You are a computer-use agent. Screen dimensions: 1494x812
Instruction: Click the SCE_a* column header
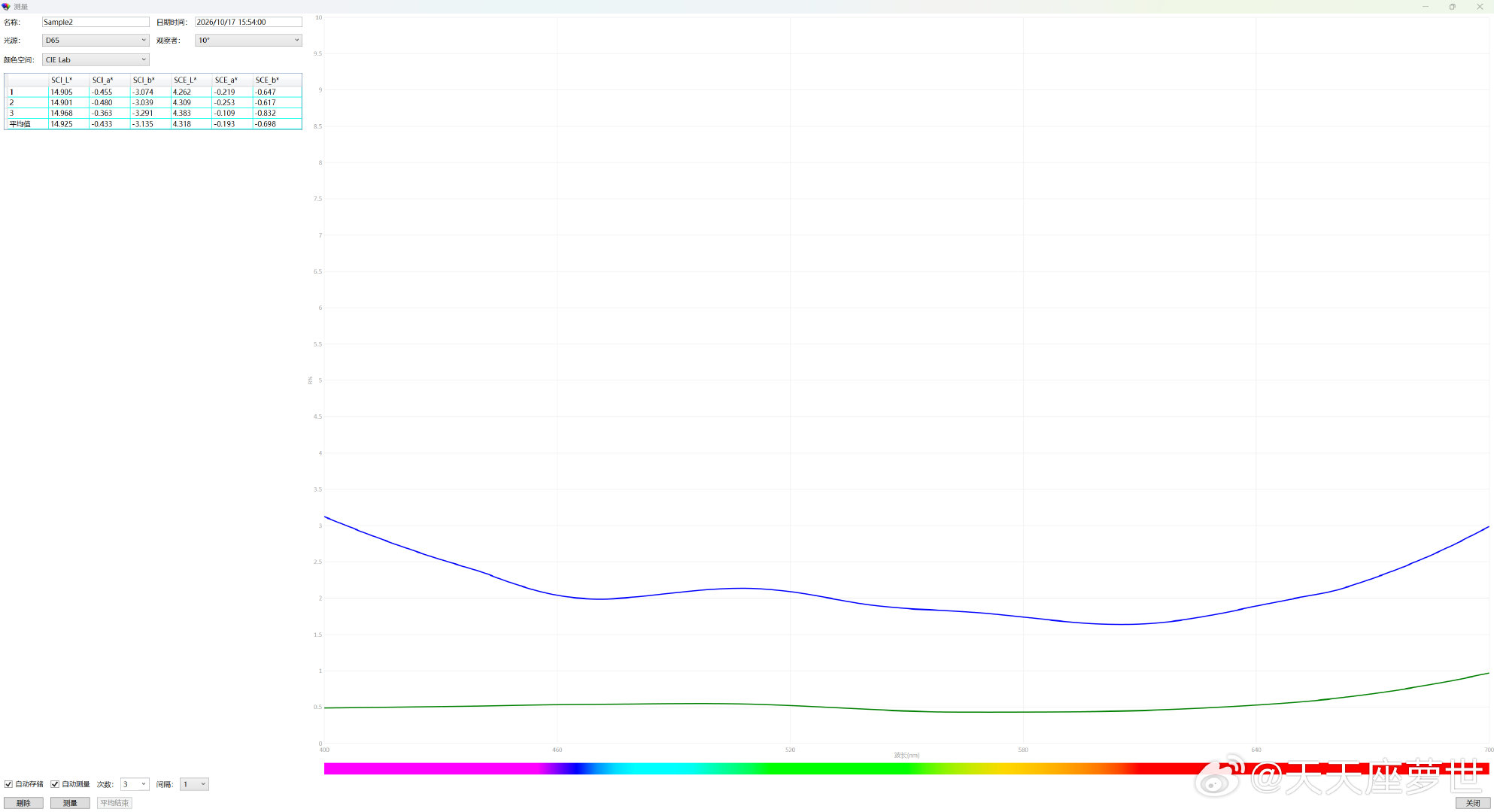point(232,80)
